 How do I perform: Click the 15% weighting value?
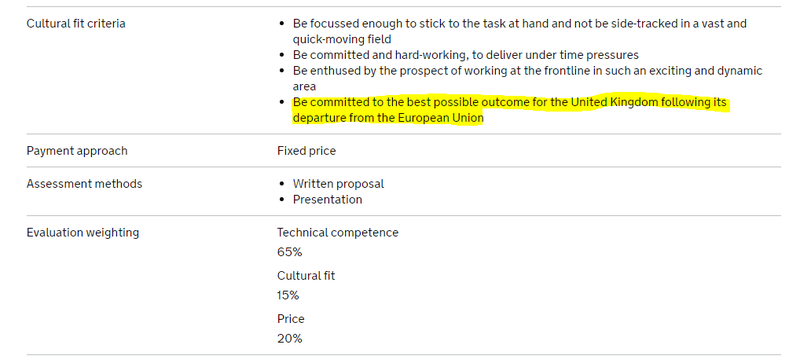[x=288, y=295]
